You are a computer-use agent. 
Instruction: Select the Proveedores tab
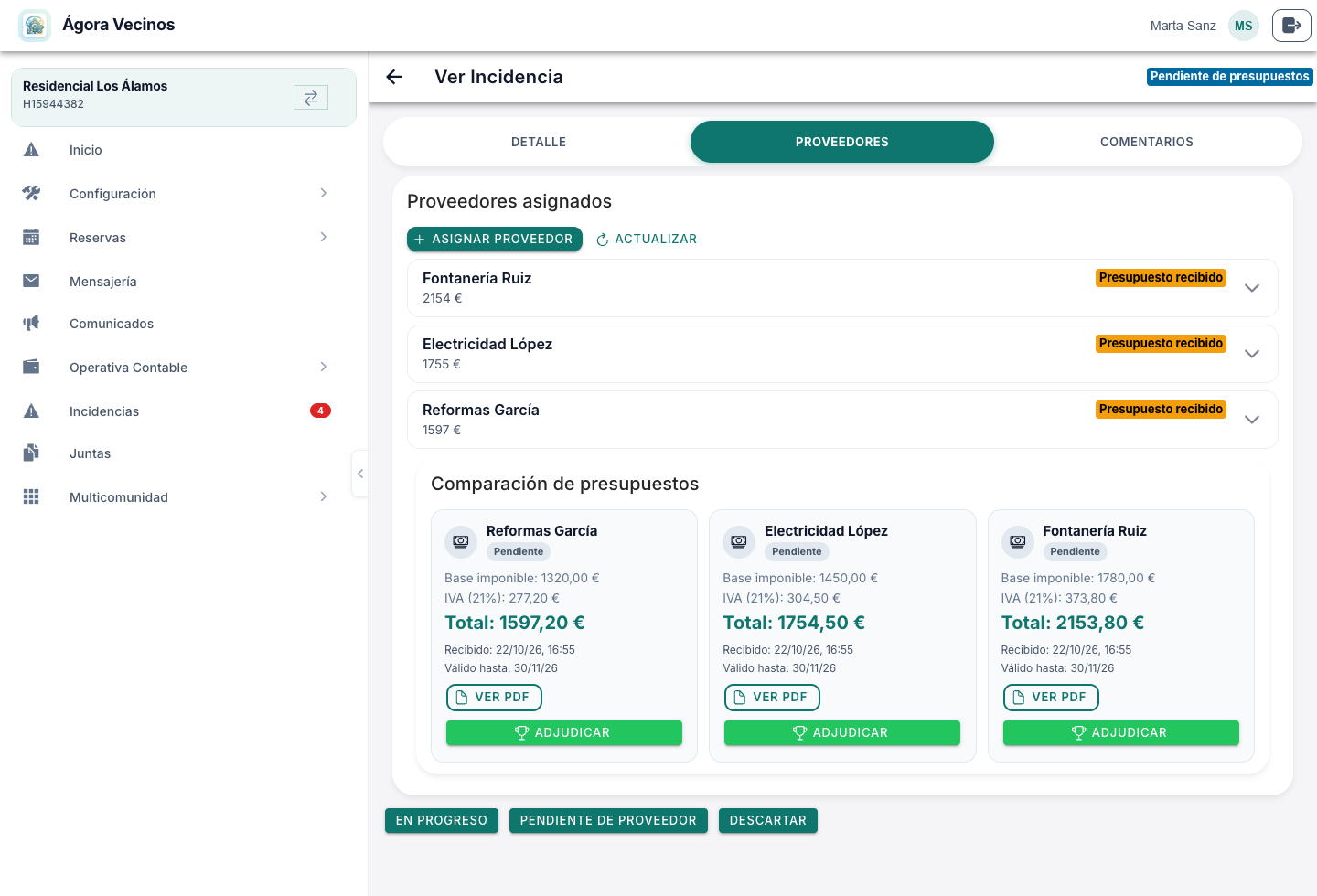coord(842,142)
